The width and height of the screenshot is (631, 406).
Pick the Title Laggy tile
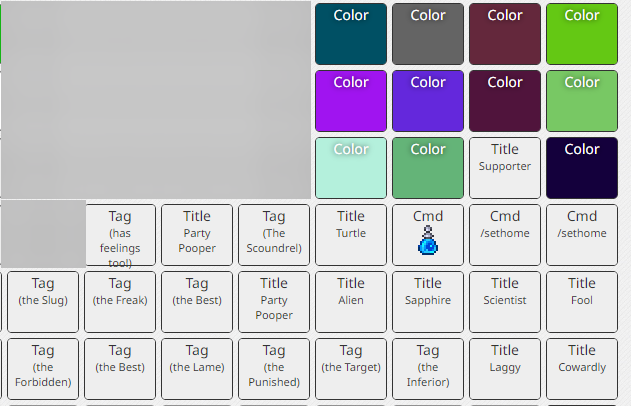[505, 369]
